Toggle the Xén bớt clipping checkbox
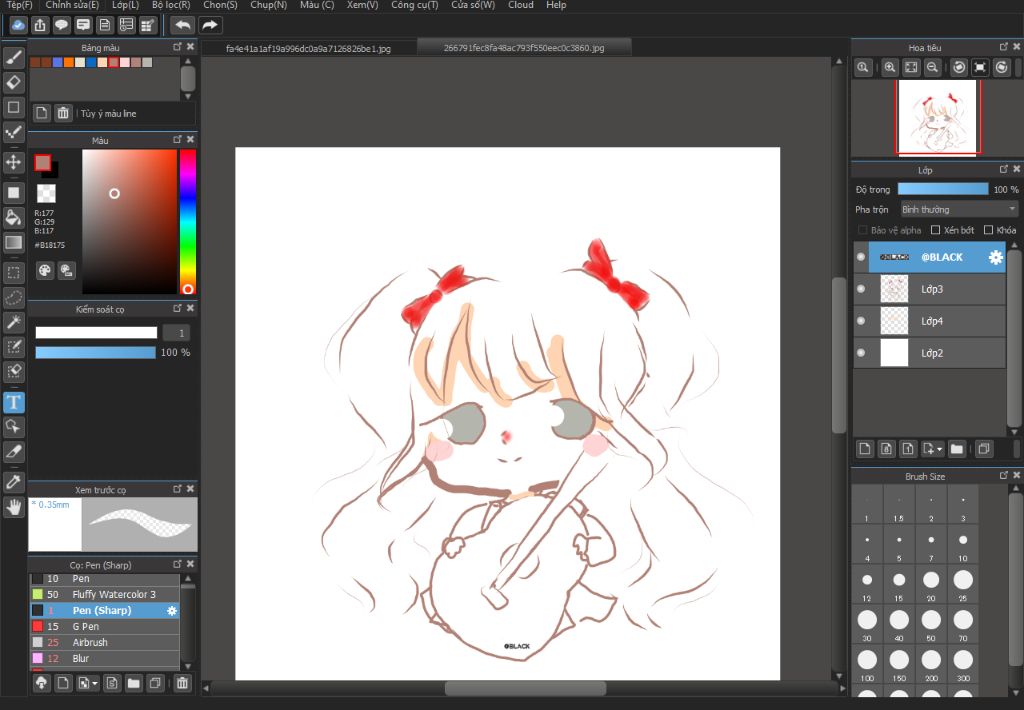The image size is (1024, 710). [935, 230]
